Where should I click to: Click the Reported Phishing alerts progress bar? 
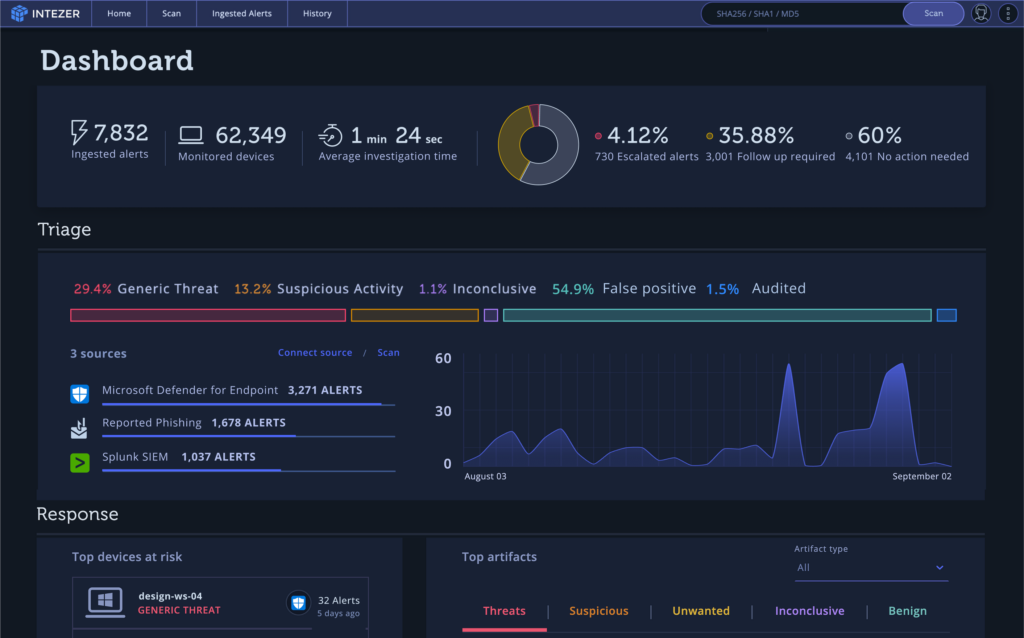pyautogui.click(x=248, y=436)
